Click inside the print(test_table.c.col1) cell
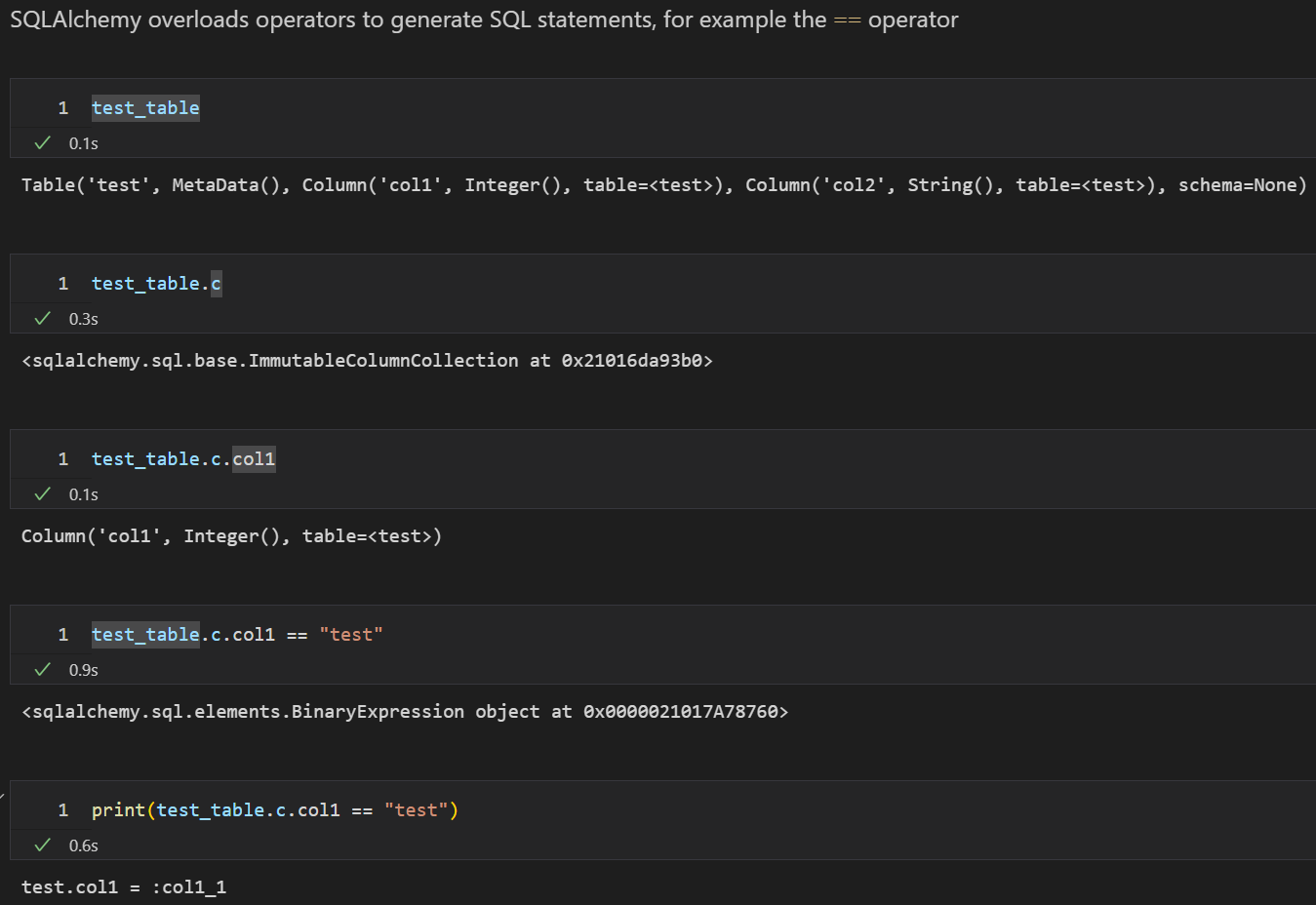This screenshot has width=1316, height=905. (x=273, y=809)
